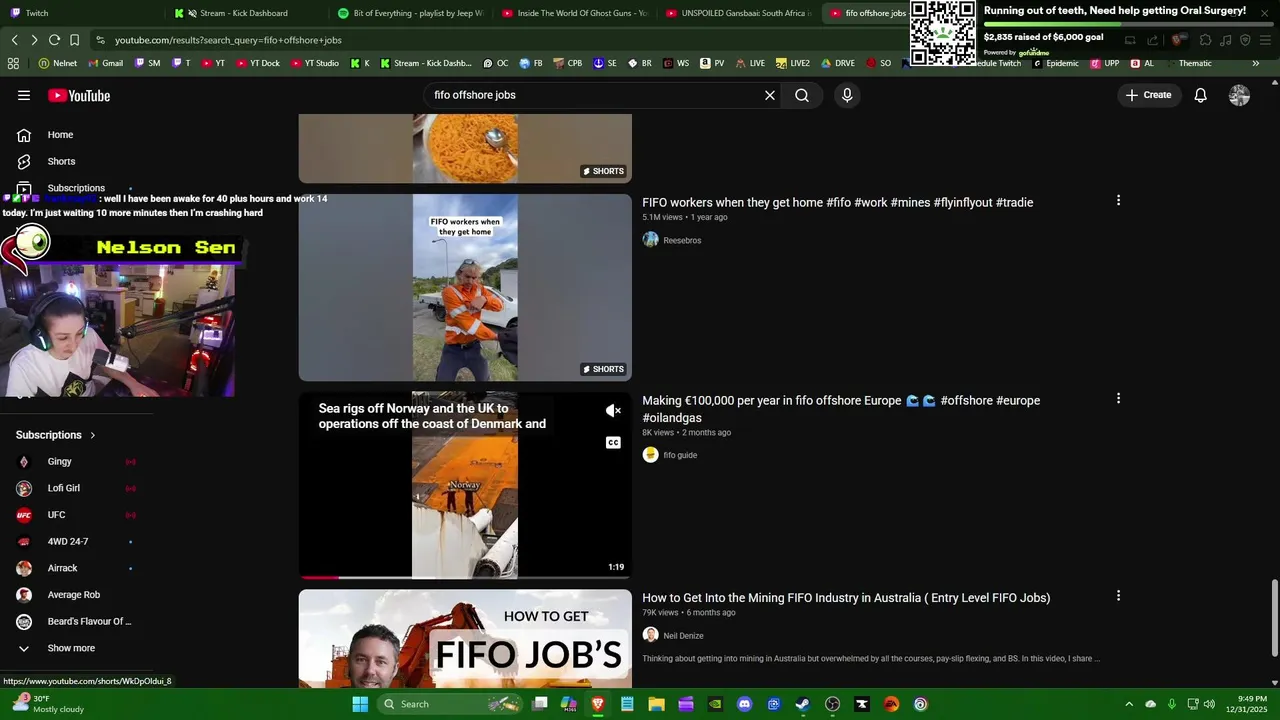
Task: Open OBS Studio from the taskbar
Action: (832, 704)
